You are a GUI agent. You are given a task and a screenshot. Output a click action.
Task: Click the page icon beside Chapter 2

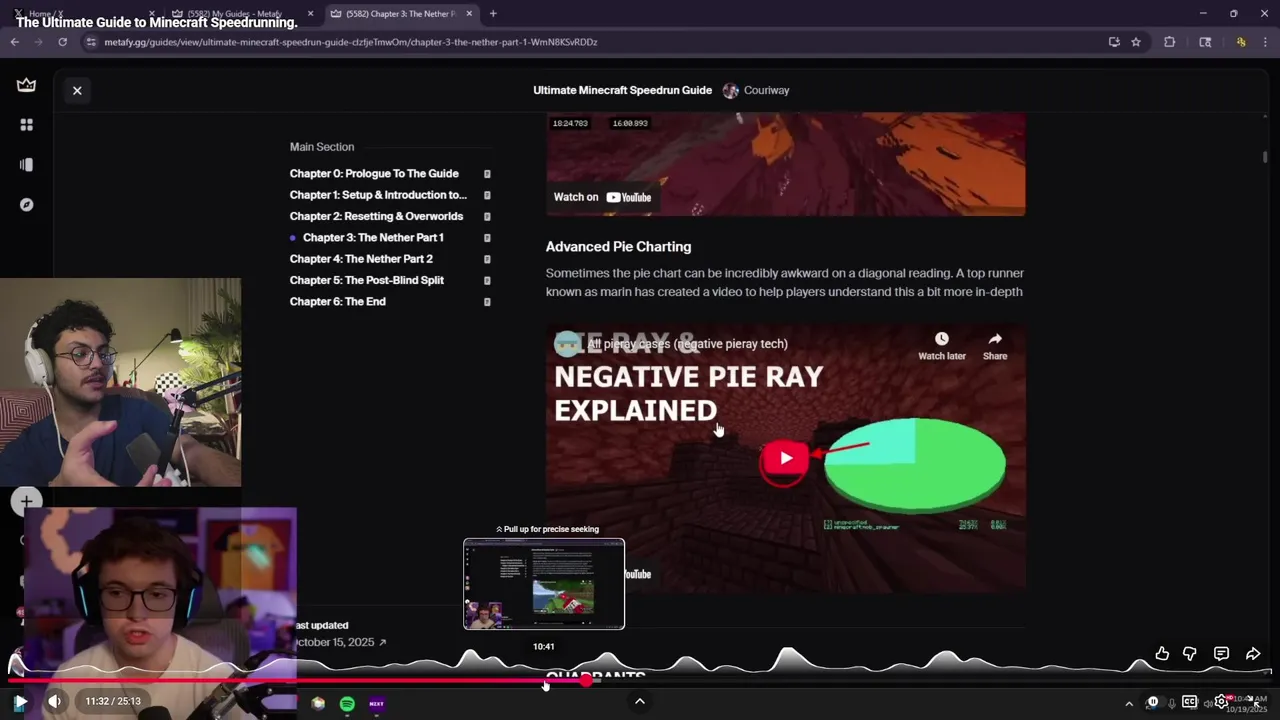tap(487, 216)
